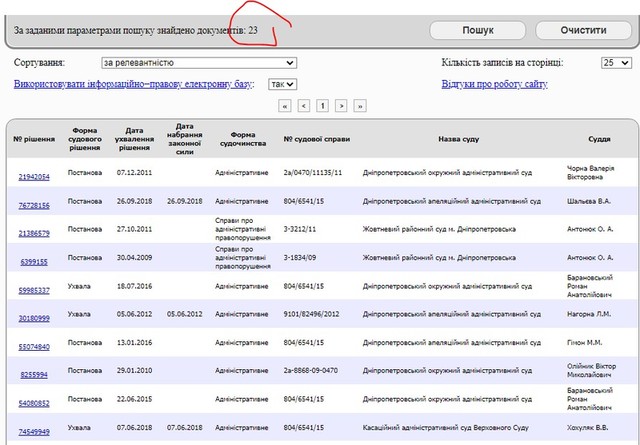The height and width of the screenshot is (445, 640).
Task: Open decision number 30180999
Action: pos(34,319)
